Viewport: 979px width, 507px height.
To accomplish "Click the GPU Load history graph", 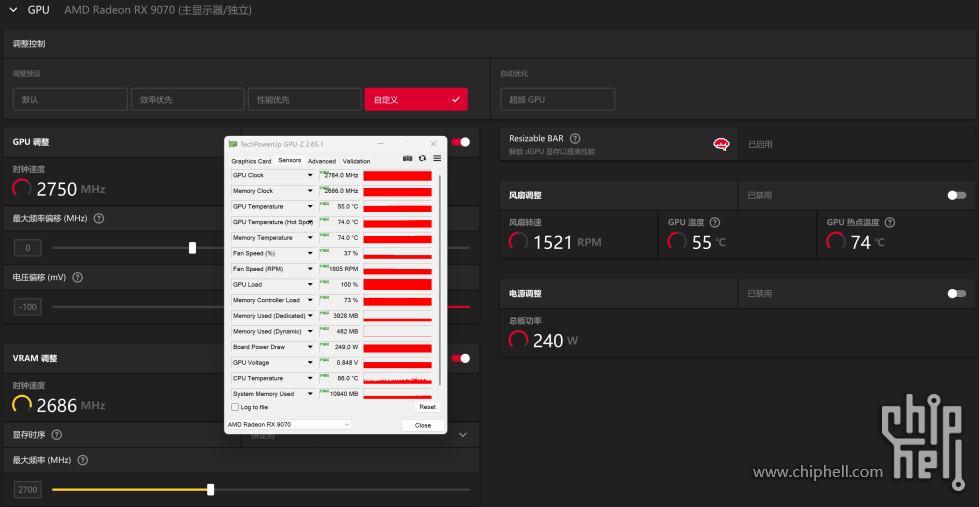I will tap(398, 285).
